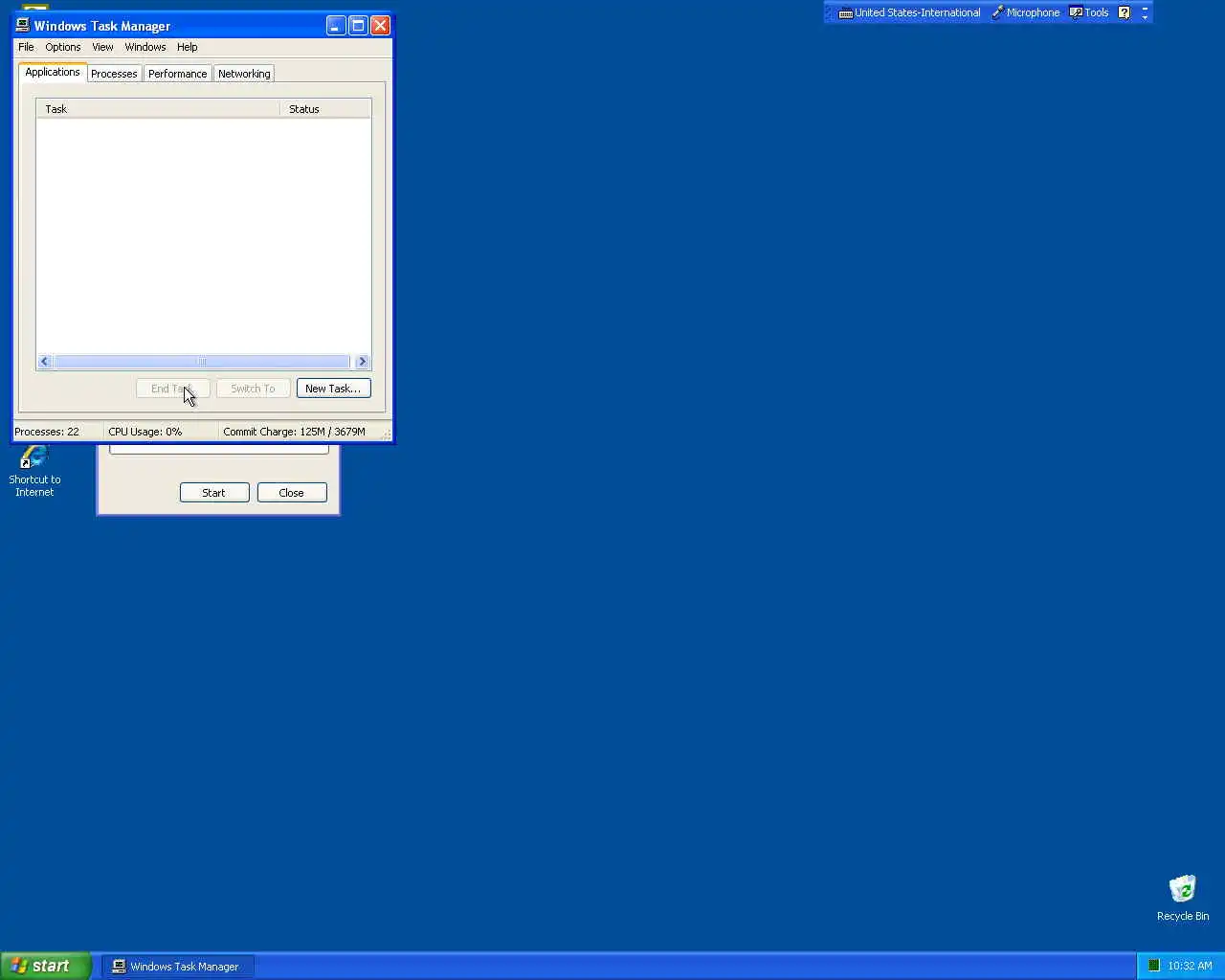Click the Task Manager title bar icon
The image size is (1225, 980).
[x=23, y=26]
